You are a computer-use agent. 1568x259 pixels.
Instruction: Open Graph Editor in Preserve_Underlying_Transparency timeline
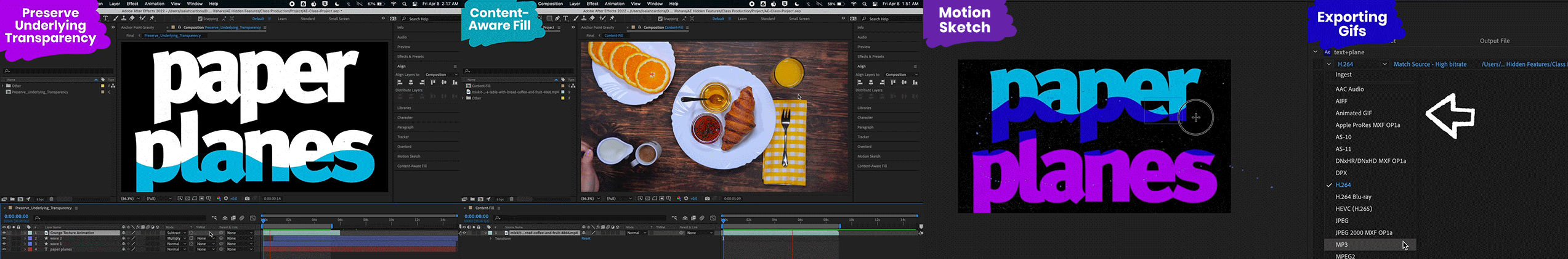[x=253, y=218]
